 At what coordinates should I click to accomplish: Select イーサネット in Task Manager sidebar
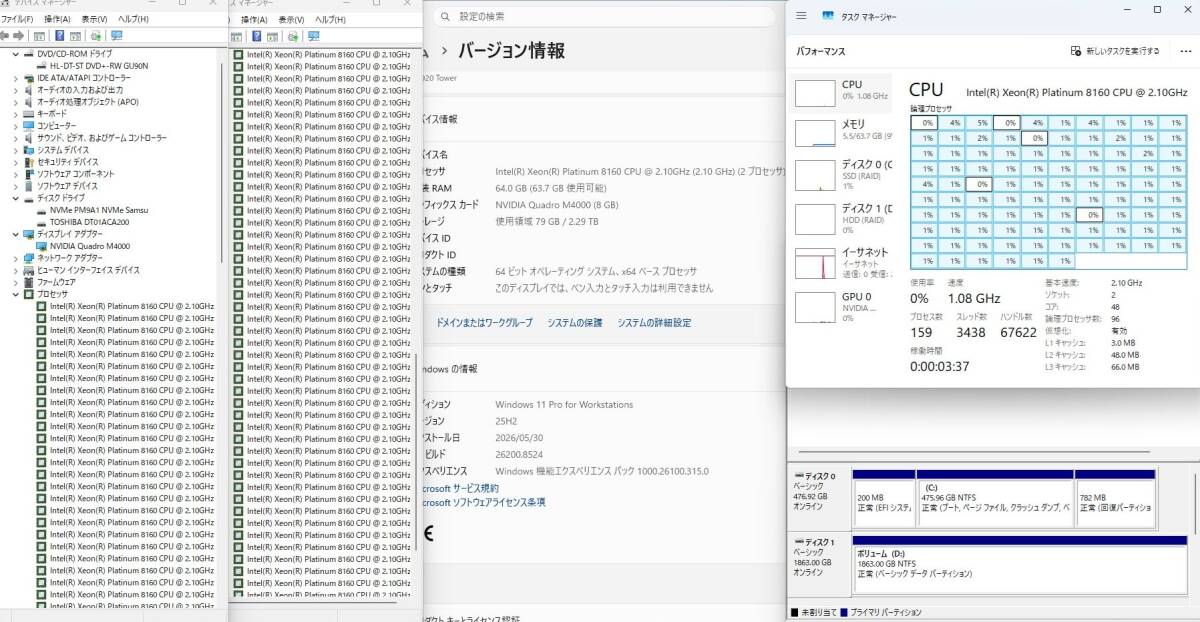coord(840,261)
